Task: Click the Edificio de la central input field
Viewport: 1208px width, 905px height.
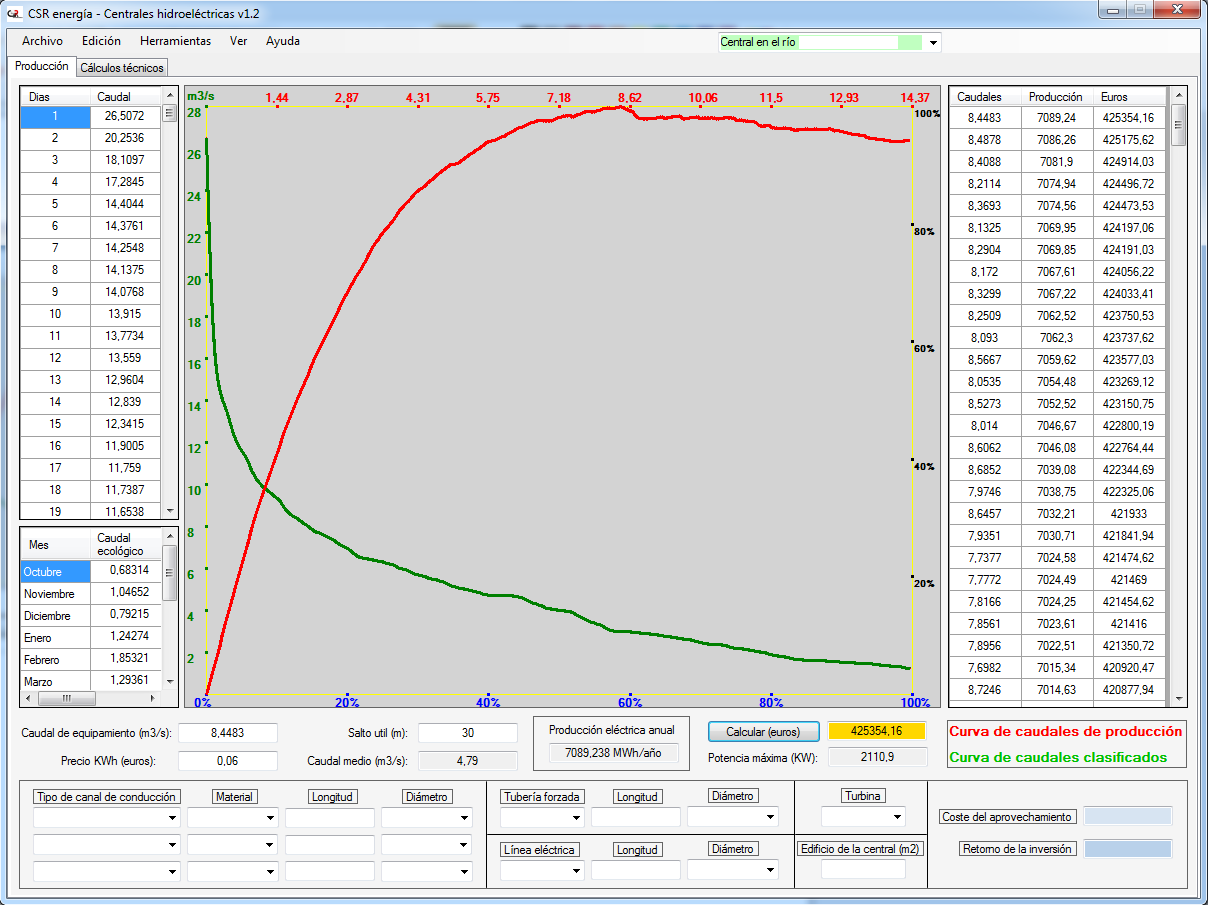Action: pyautogui.click(x=863, y=870)
